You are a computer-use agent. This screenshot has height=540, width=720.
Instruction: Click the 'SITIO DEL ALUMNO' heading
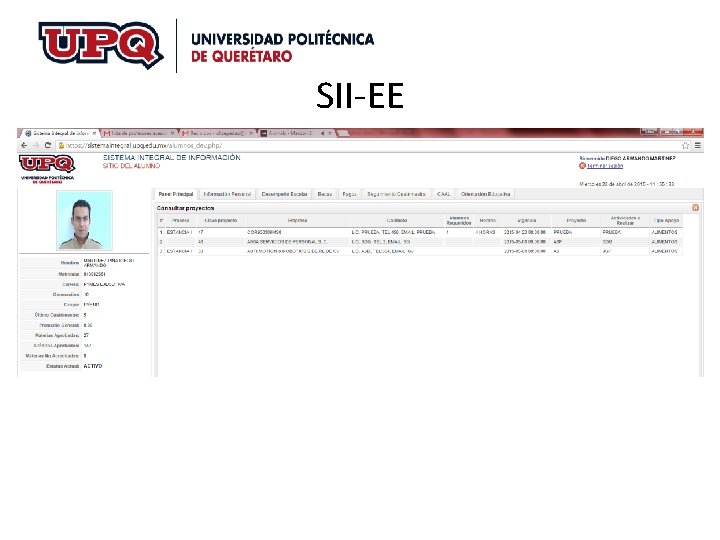(131, 166)
